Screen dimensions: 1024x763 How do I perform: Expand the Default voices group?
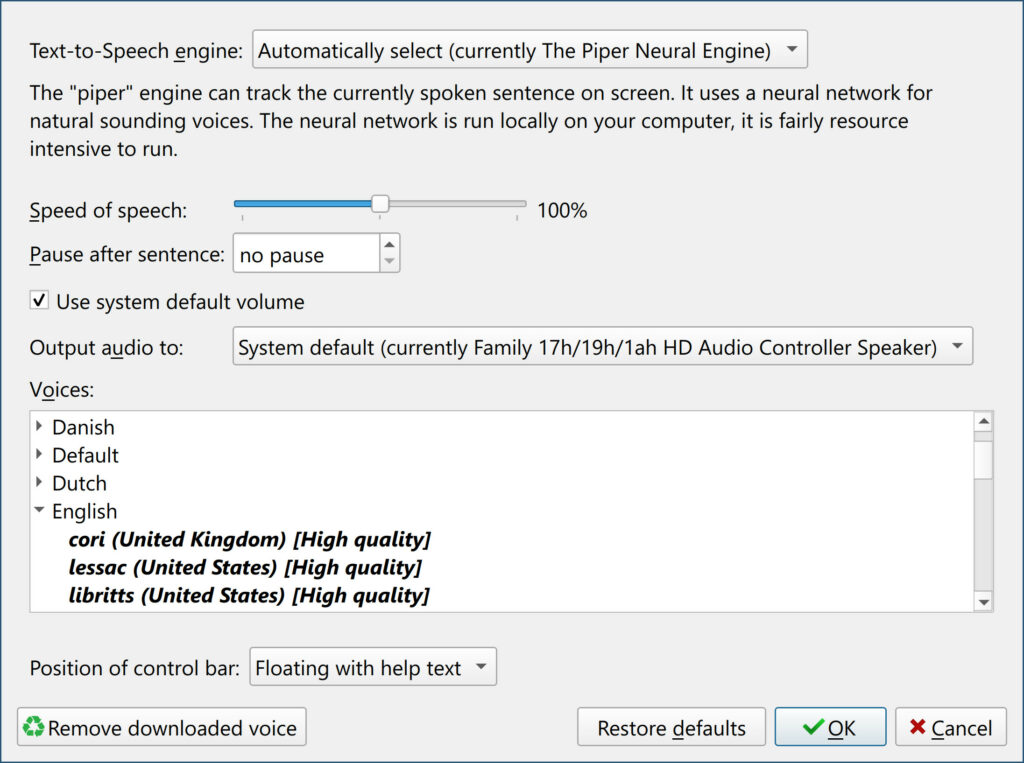point(39,455)
